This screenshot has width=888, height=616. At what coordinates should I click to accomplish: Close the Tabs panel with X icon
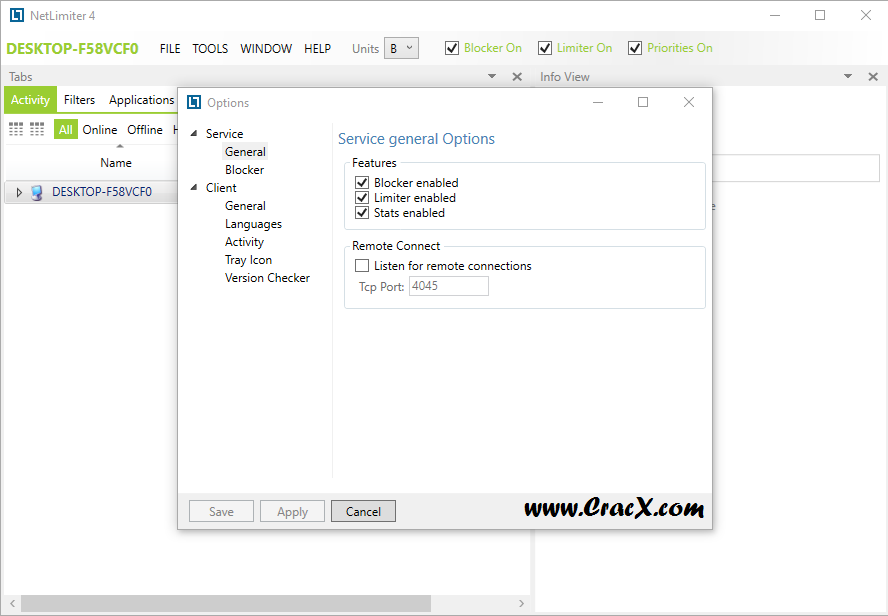coord(517,77)
